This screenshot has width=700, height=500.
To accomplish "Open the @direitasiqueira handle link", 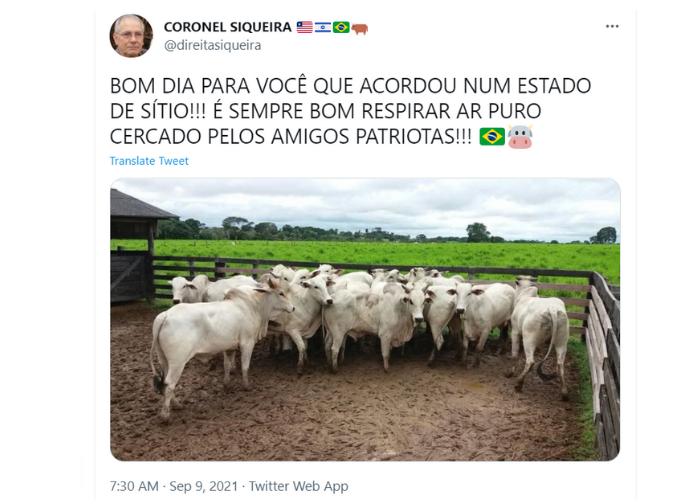I will (212, 46).
